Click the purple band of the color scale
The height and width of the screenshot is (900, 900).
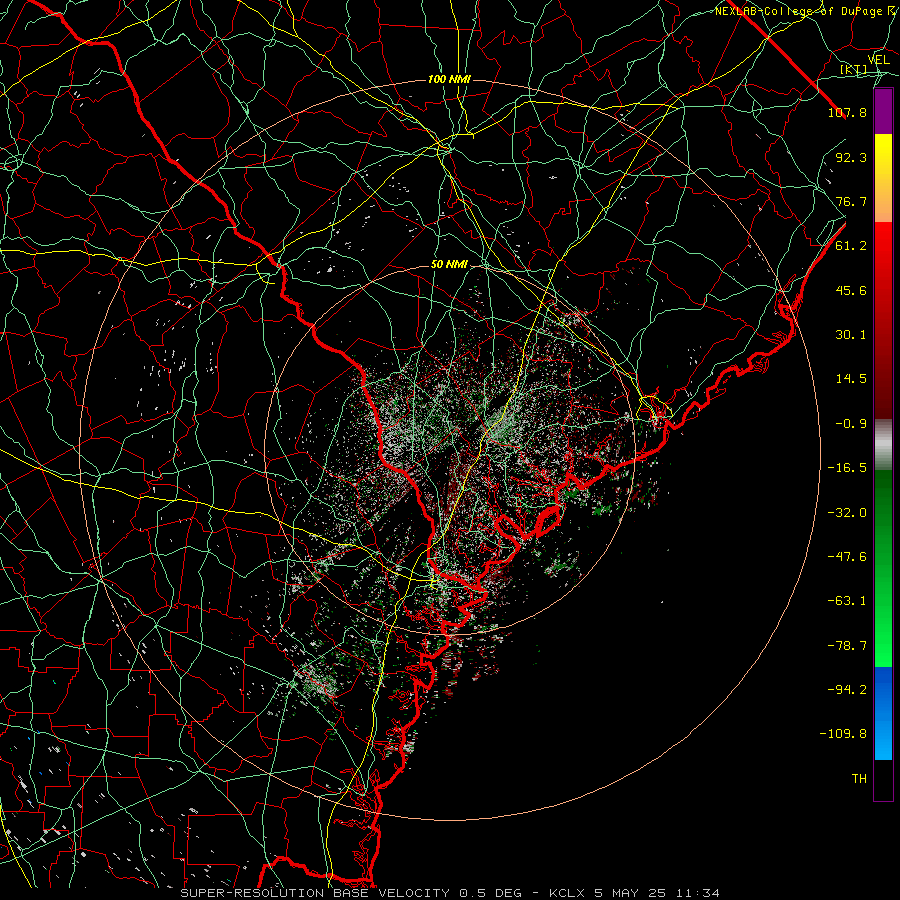[883, 112]
